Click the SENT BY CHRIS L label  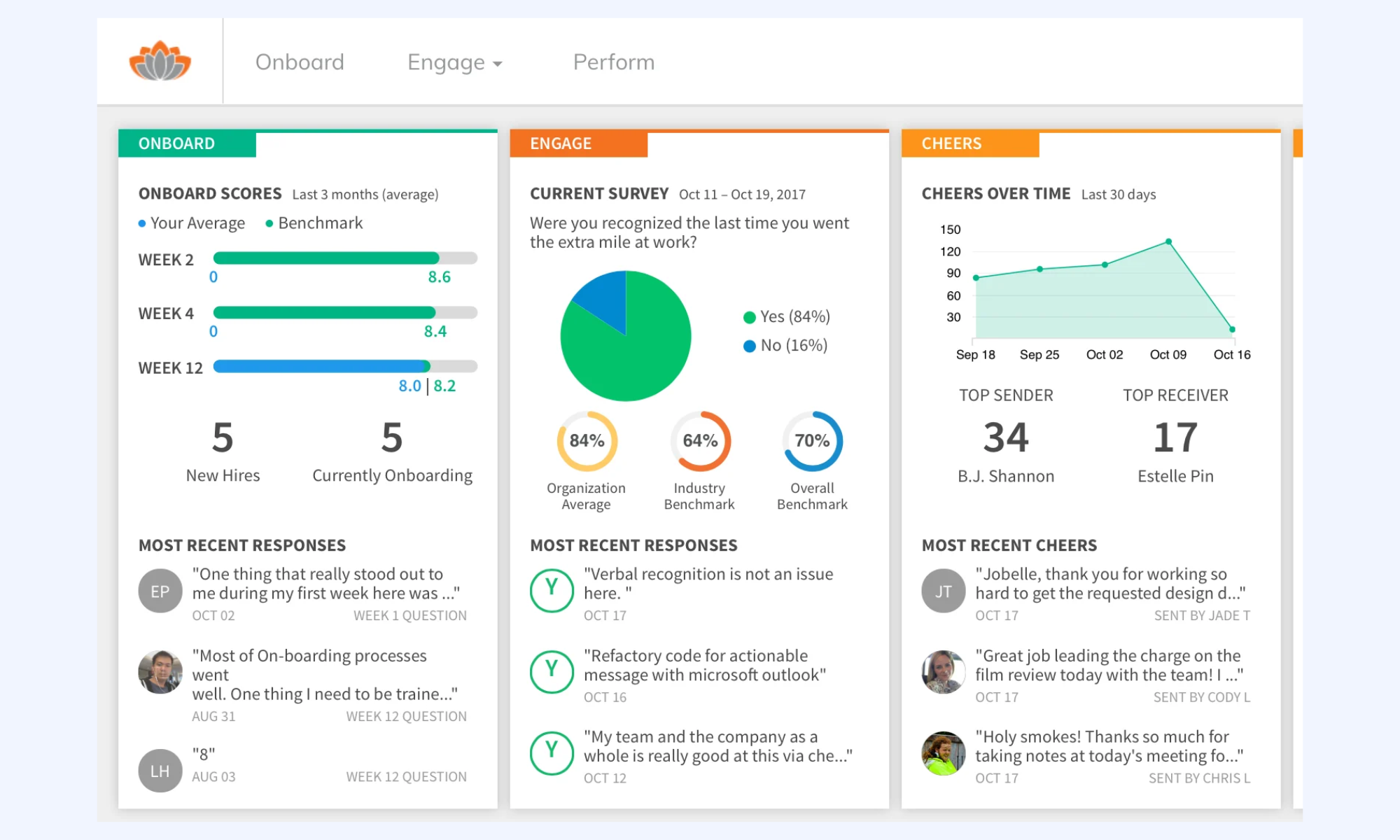[x=1199, y=778]
